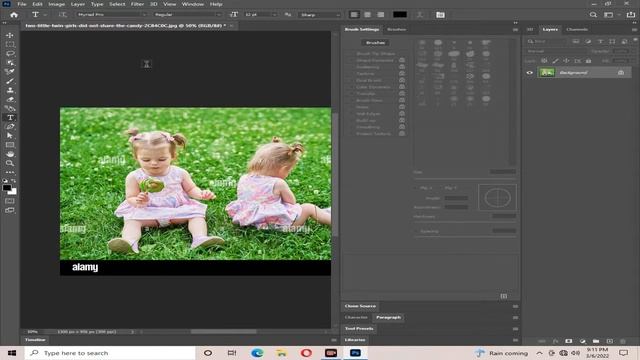
Task: Toggle text orientation in options bar
Action: 62,15
